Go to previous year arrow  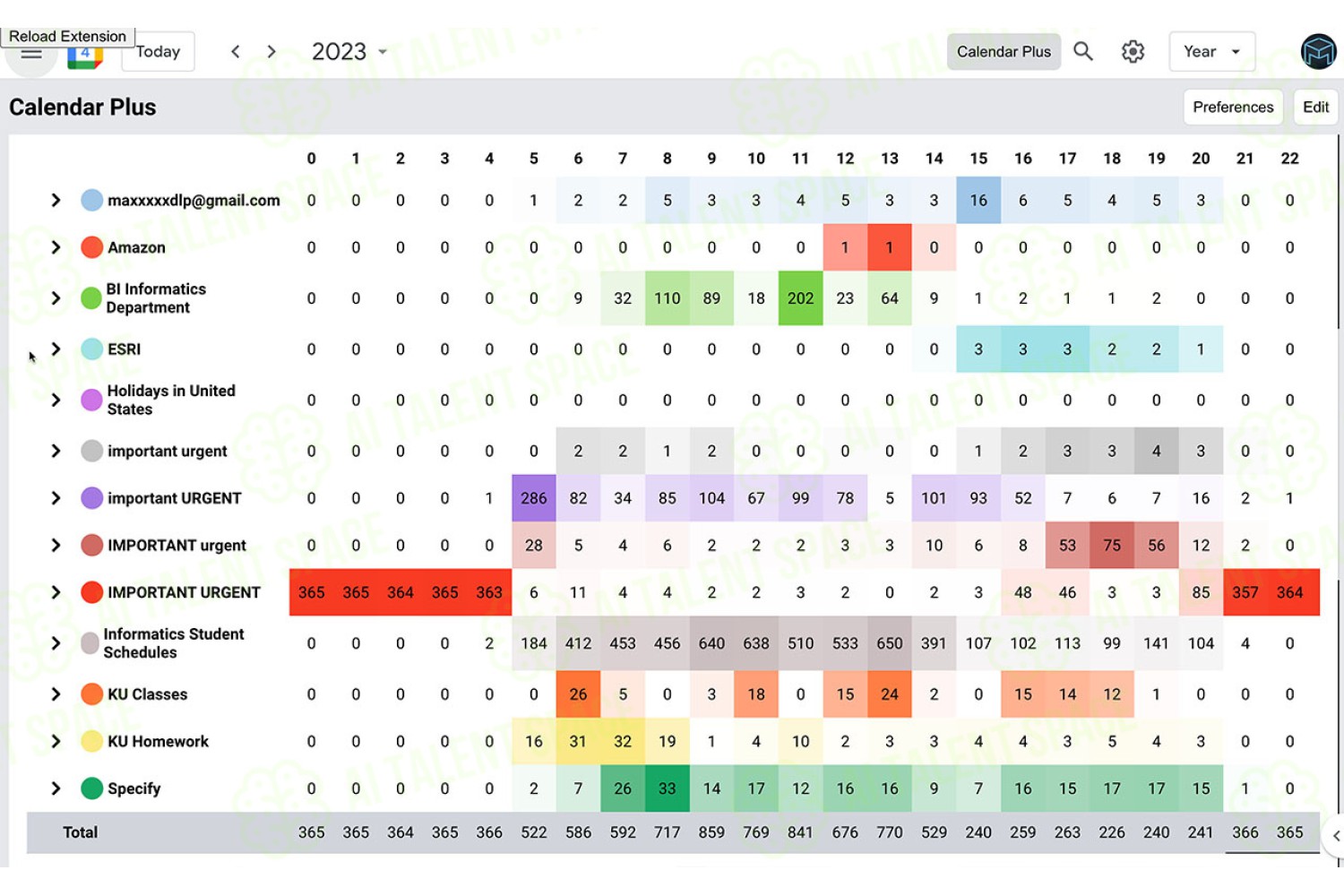236,52
